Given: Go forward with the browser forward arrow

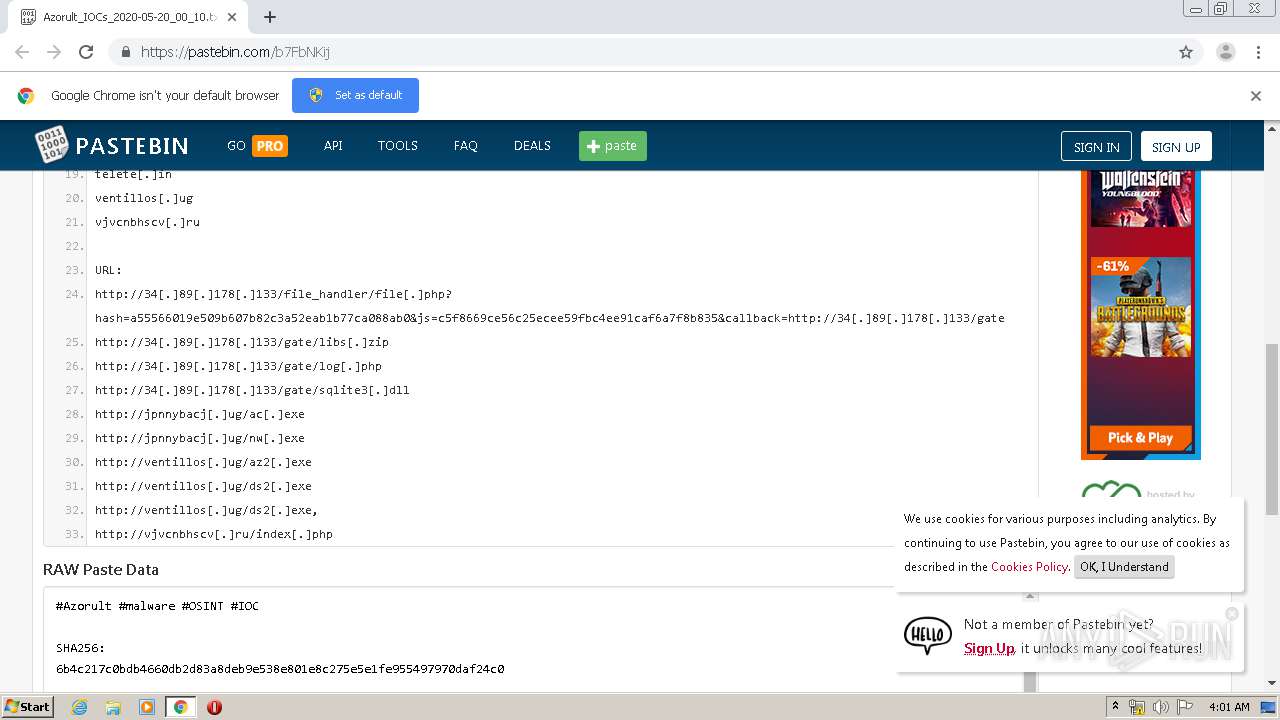Looking at the screenshot, I should click(x=54, y=52).
